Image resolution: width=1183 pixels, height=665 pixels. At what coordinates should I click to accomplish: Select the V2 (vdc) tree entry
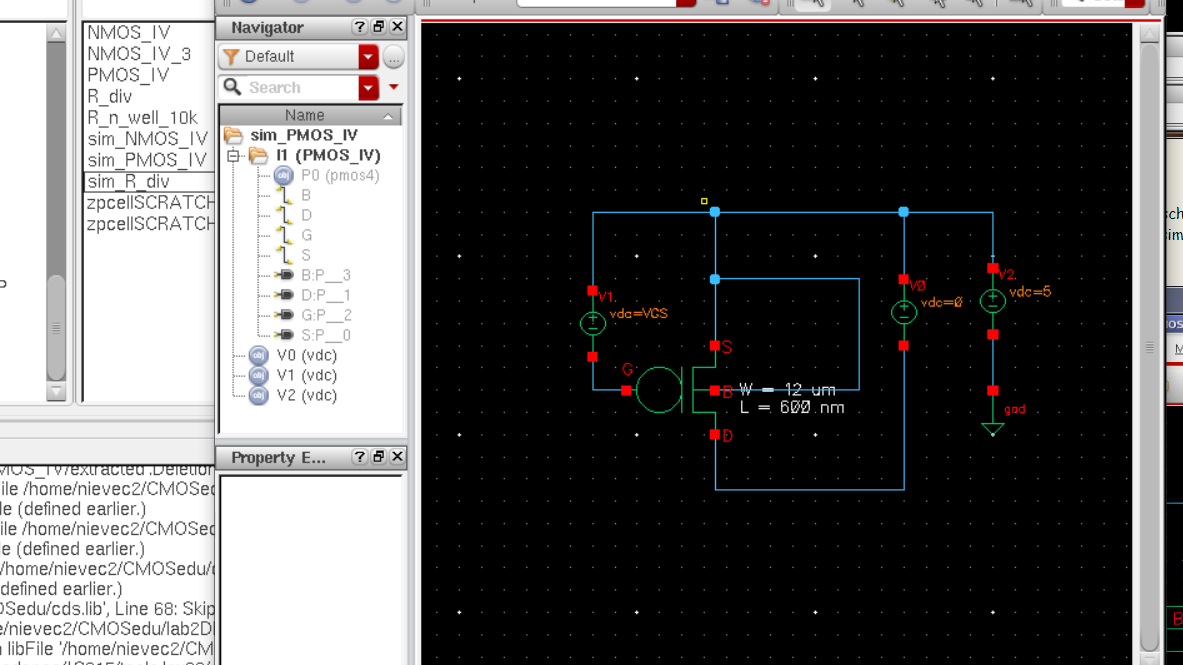(x=306, y=395)
